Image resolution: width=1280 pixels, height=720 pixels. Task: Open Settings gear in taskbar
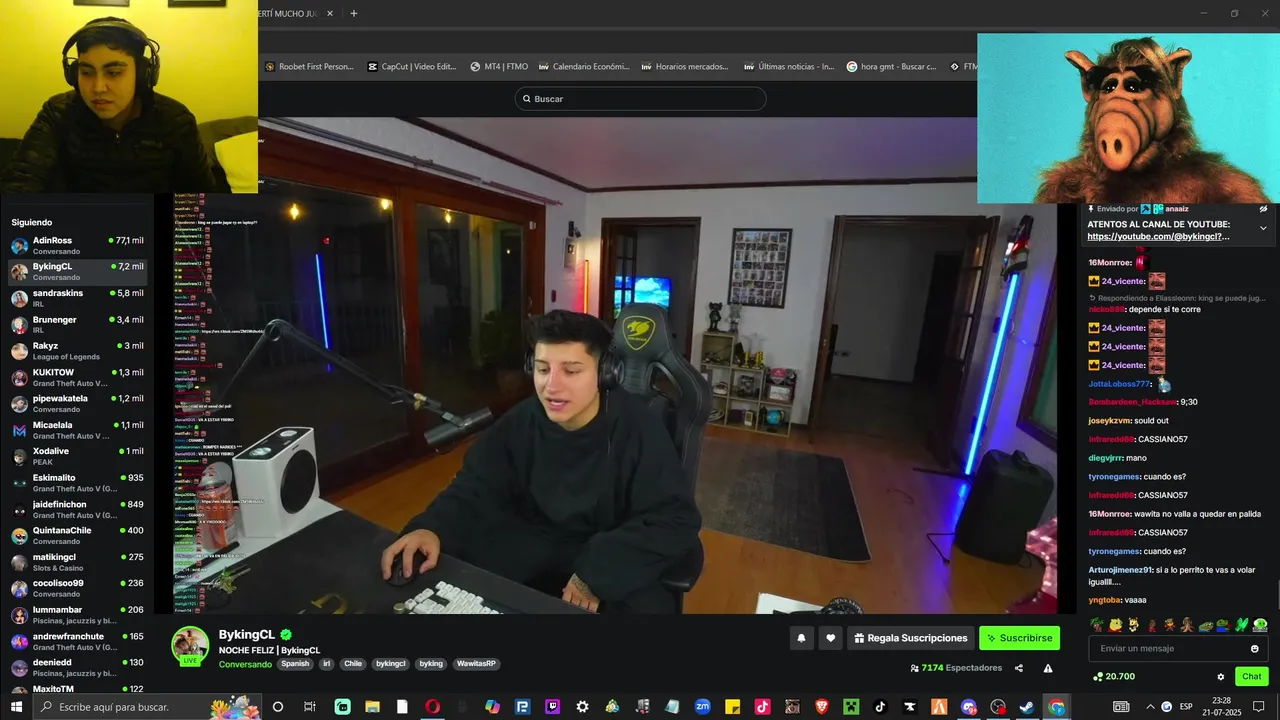click(x=582, y=706)
